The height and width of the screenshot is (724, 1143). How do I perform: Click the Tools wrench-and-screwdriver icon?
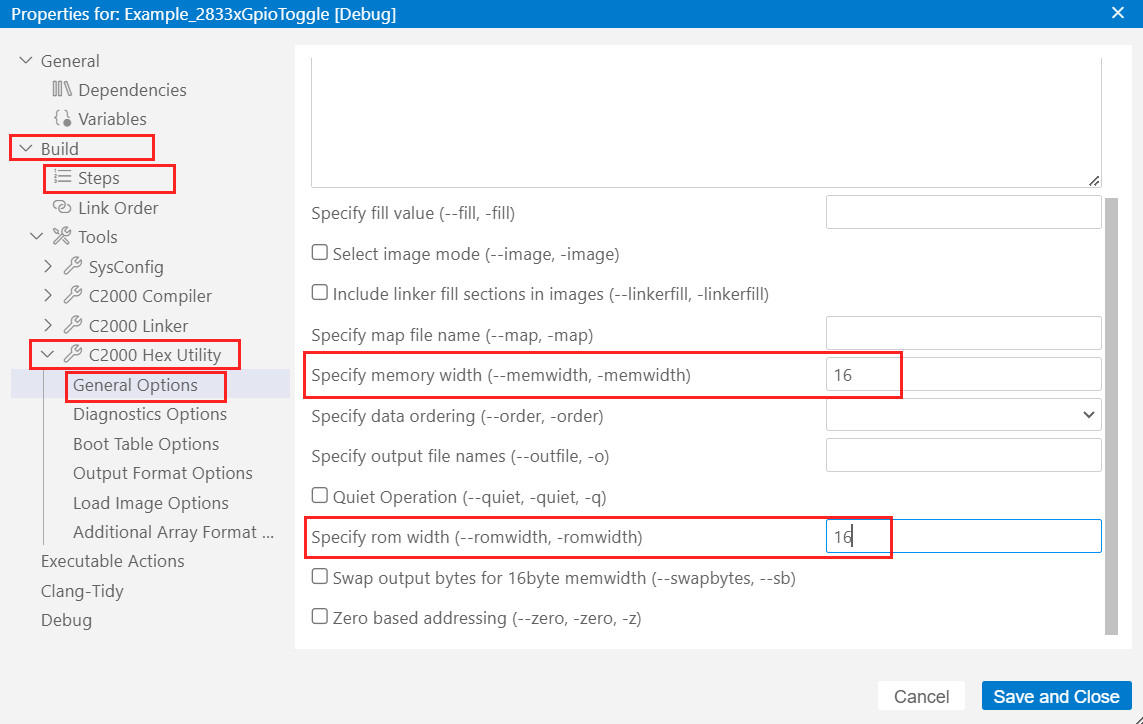click(x=62, y=236)
